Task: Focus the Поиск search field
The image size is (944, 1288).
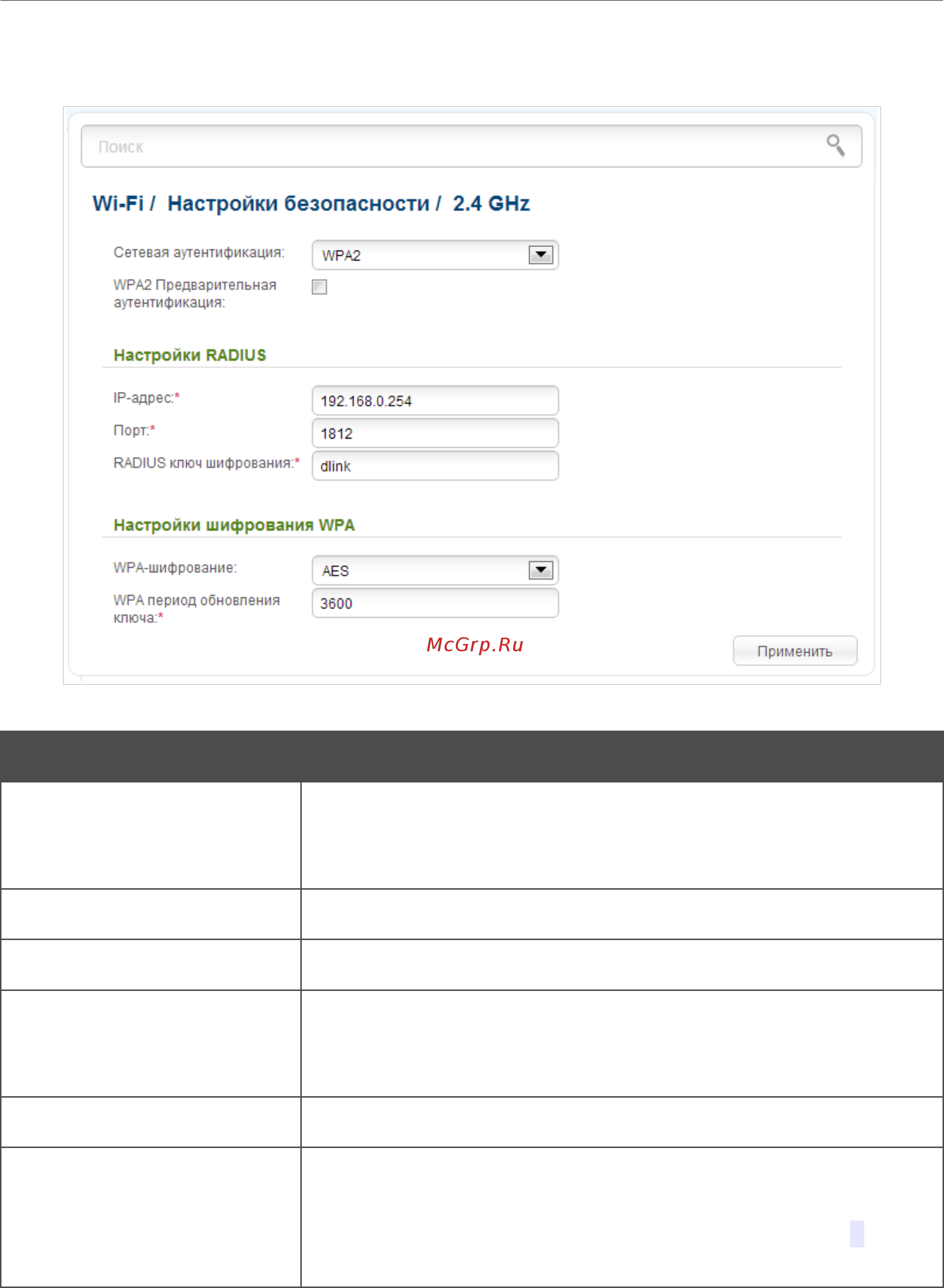Action: pyautogui.click(x=471, y=146)
